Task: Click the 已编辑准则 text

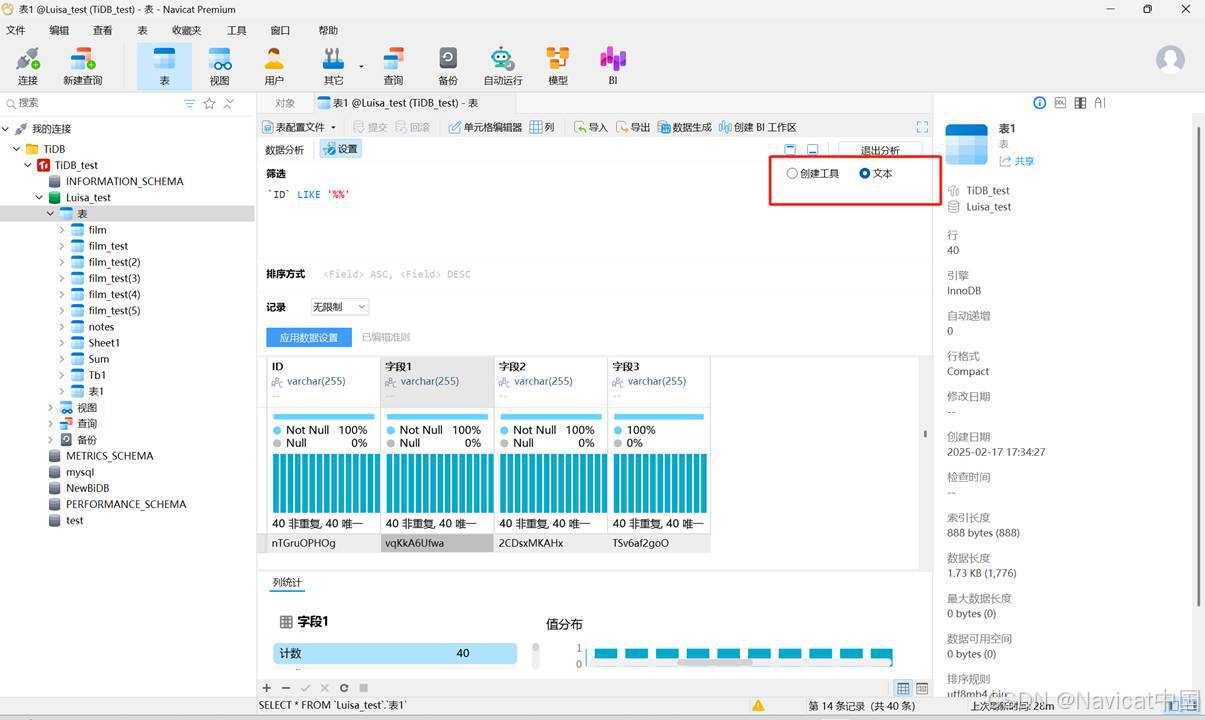Action: pyautogui.click(x=386, y=338)
